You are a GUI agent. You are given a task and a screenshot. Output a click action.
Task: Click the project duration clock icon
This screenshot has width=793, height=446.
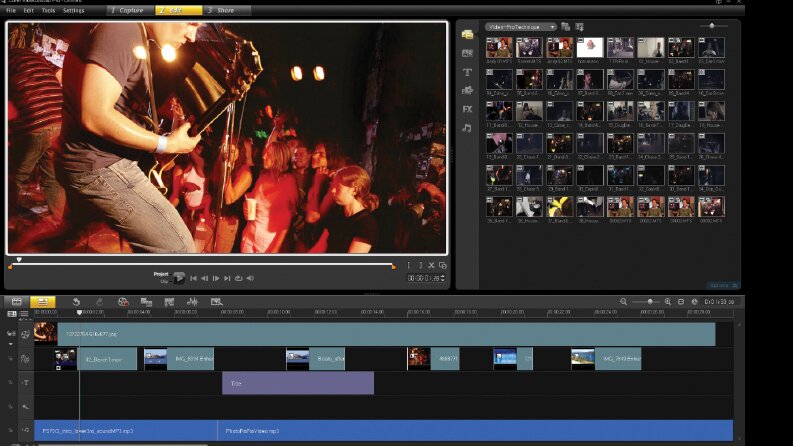pos(695,302)
